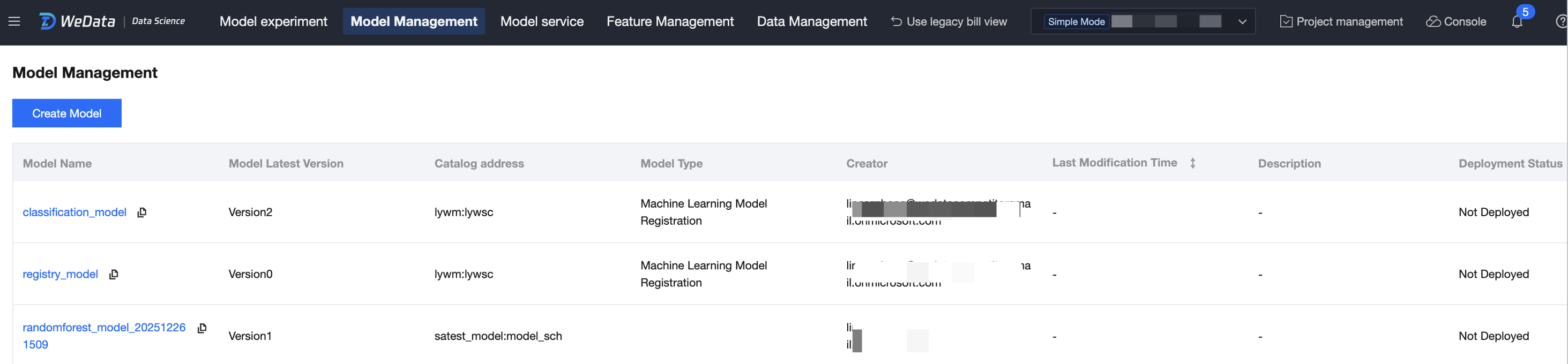
Task: Open the randomforest_model_20251226 1509 link
Action: (103, 328)
